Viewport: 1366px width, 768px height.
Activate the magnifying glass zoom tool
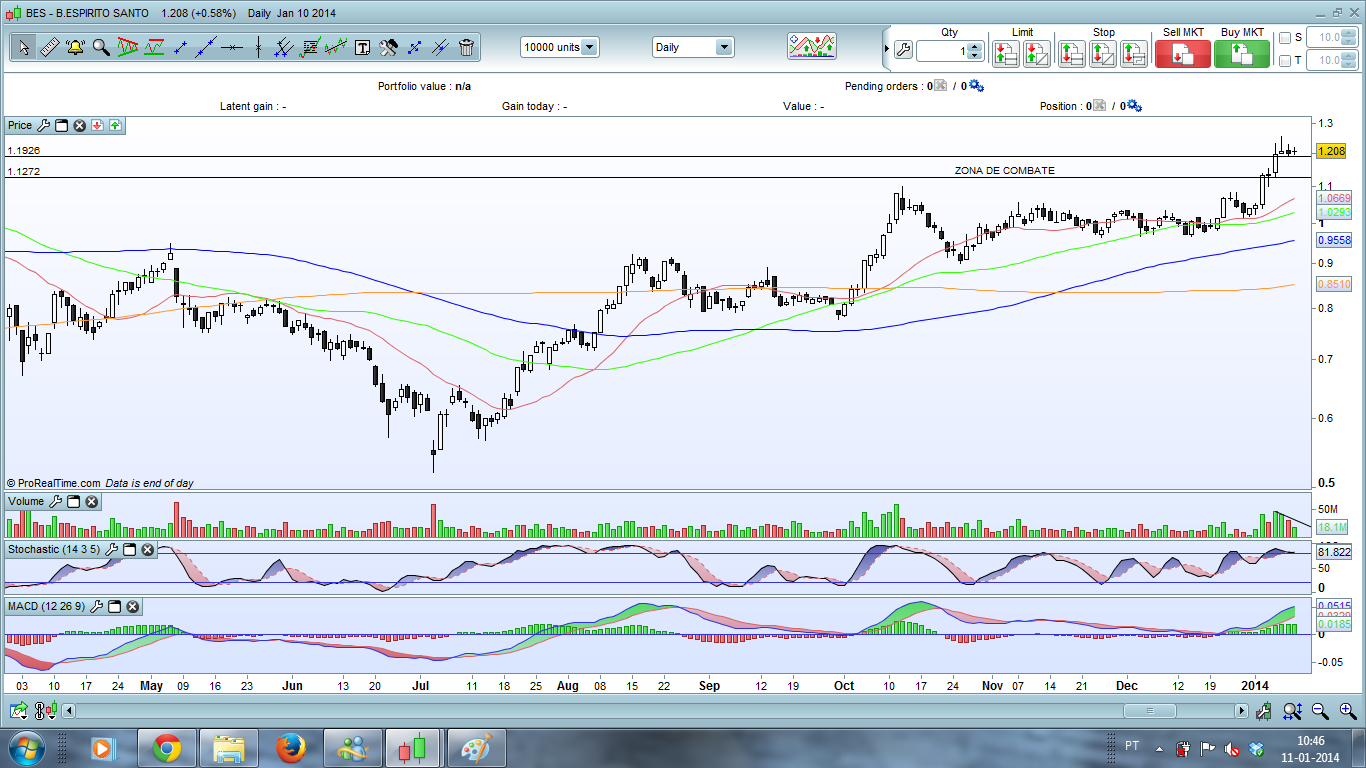101,47
